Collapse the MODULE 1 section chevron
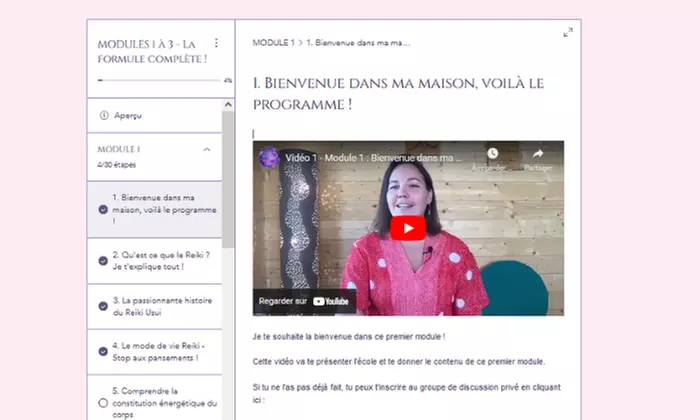Image resolution: width=700 pixels, height=420 pixels. point(207,150)
